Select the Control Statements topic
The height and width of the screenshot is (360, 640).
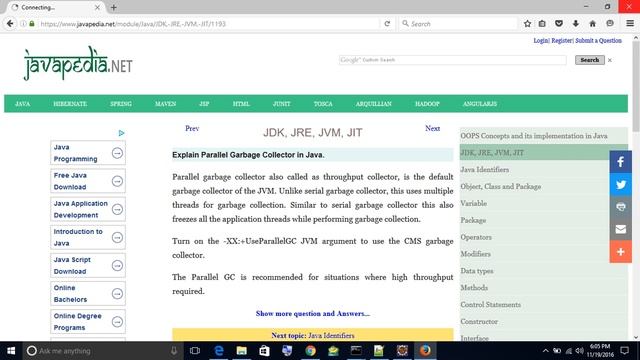pos(491,304)
